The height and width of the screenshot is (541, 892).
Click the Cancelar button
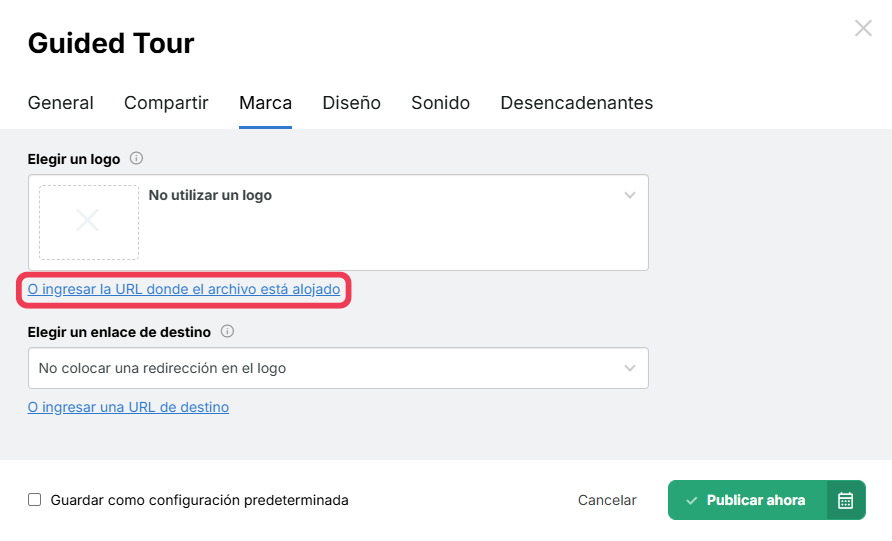pos(607,500)
